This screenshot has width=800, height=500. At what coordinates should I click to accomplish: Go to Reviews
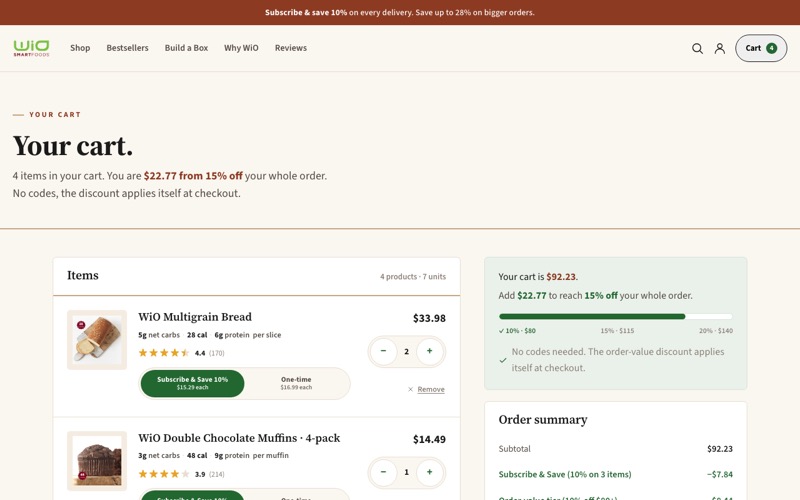pos(291,48)
